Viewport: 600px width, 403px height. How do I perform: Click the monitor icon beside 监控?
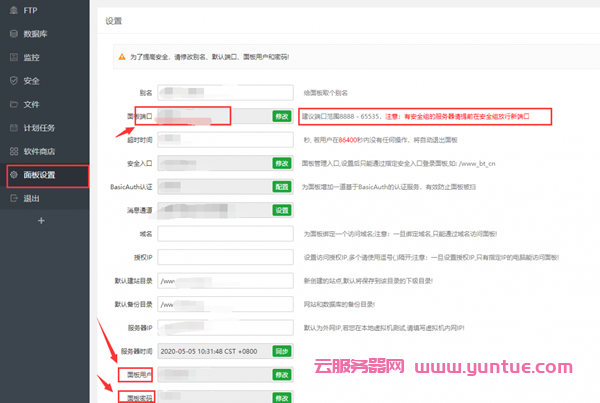pos(14,57)
